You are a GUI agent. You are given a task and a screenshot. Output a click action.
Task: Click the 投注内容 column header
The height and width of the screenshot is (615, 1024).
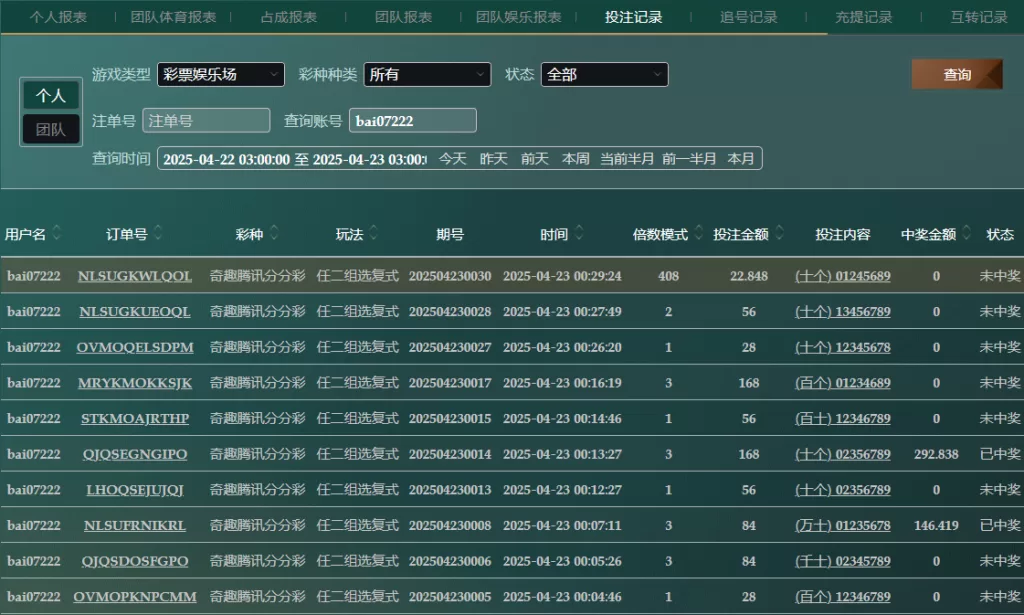click(x=842, y=234)
